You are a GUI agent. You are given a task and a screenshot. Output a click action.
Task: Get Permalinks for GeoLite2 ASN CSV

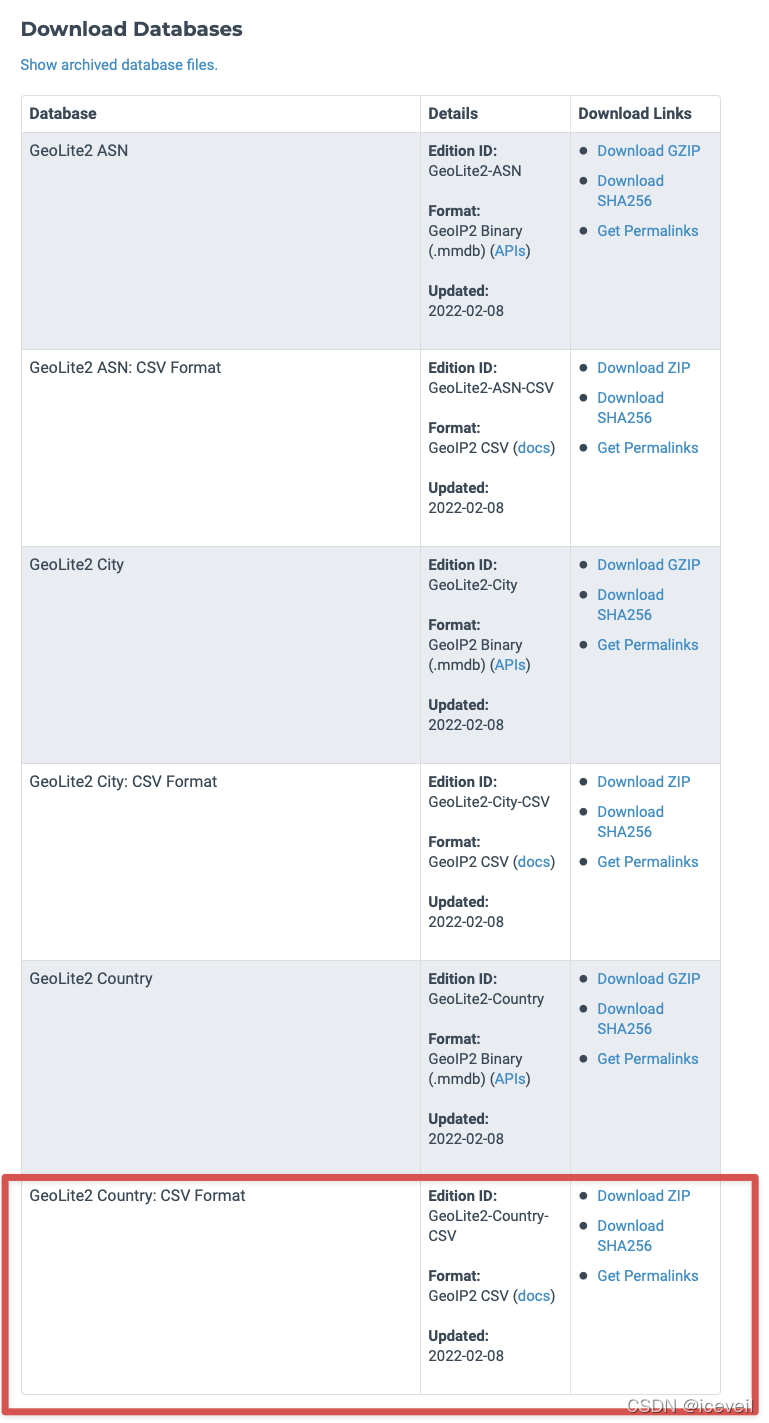647,448
